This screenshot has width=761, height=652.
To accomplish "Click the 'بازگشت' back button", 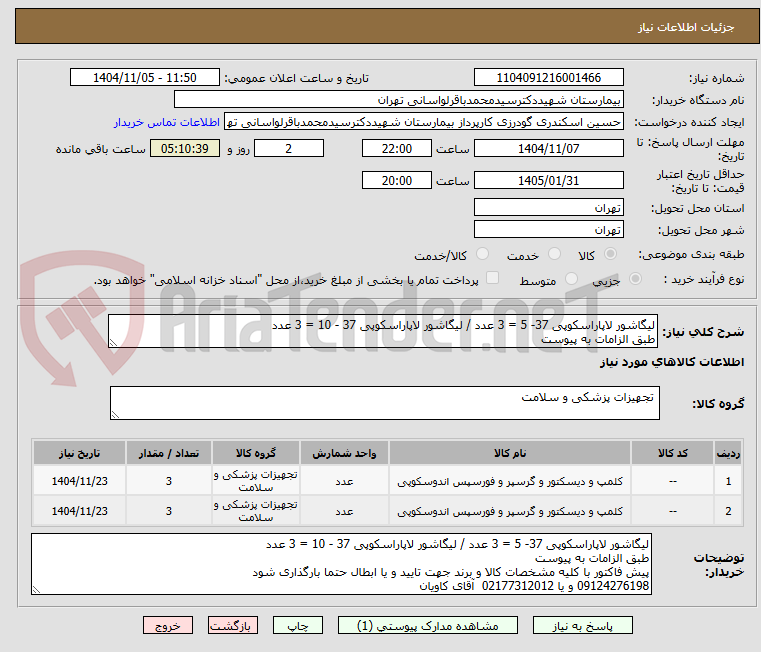I will coord(232,625).
